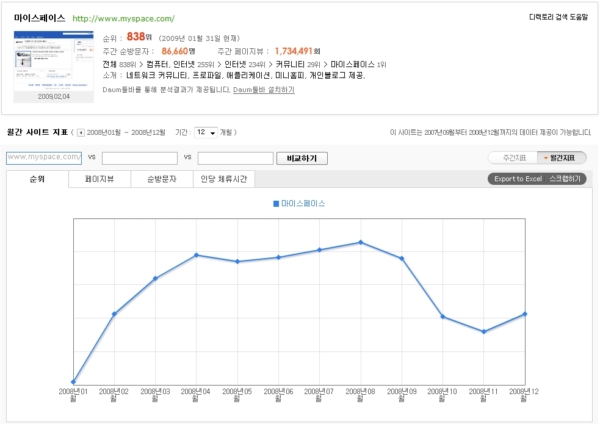Click the 838위 rank value
The width and height of the screenshot is (600, 424).
[139, 36]
